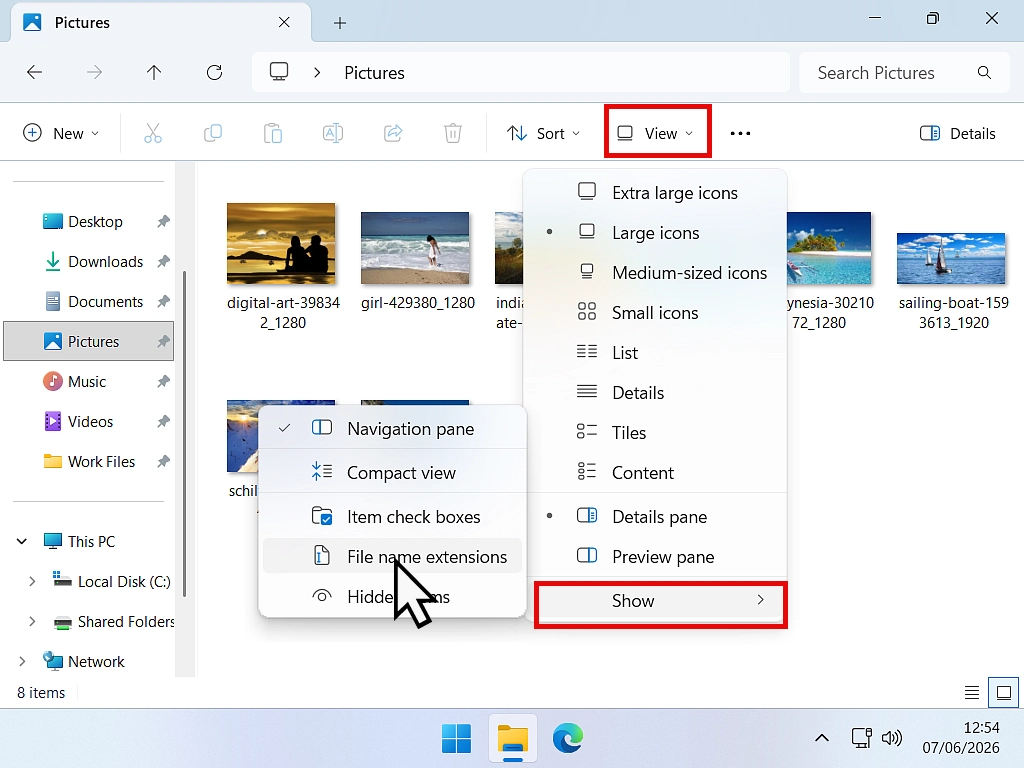Select digital-art-398342_1280 thumbnail
1024x768 pixels.
click(281, 243)
